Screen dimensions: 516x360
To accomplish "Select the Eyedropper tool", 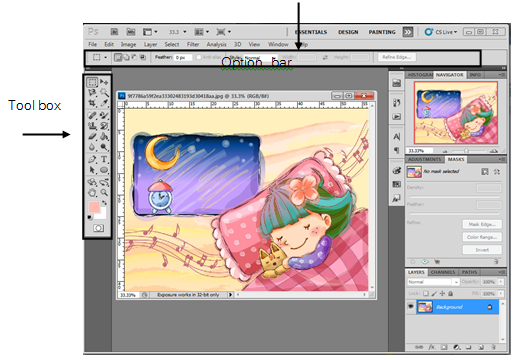I will [104, 103].
